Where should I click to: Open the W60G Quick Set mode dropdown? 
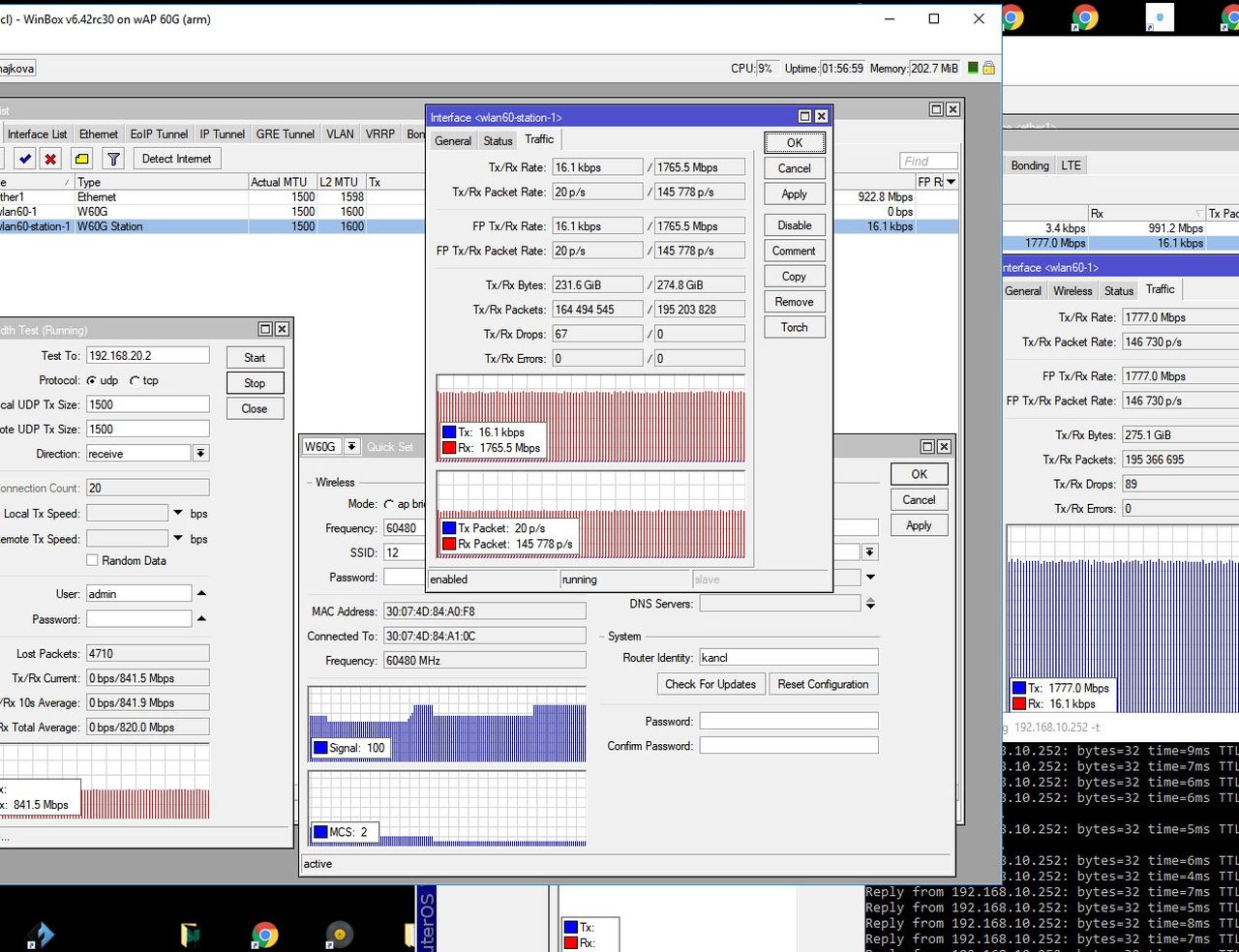[351, 446]
